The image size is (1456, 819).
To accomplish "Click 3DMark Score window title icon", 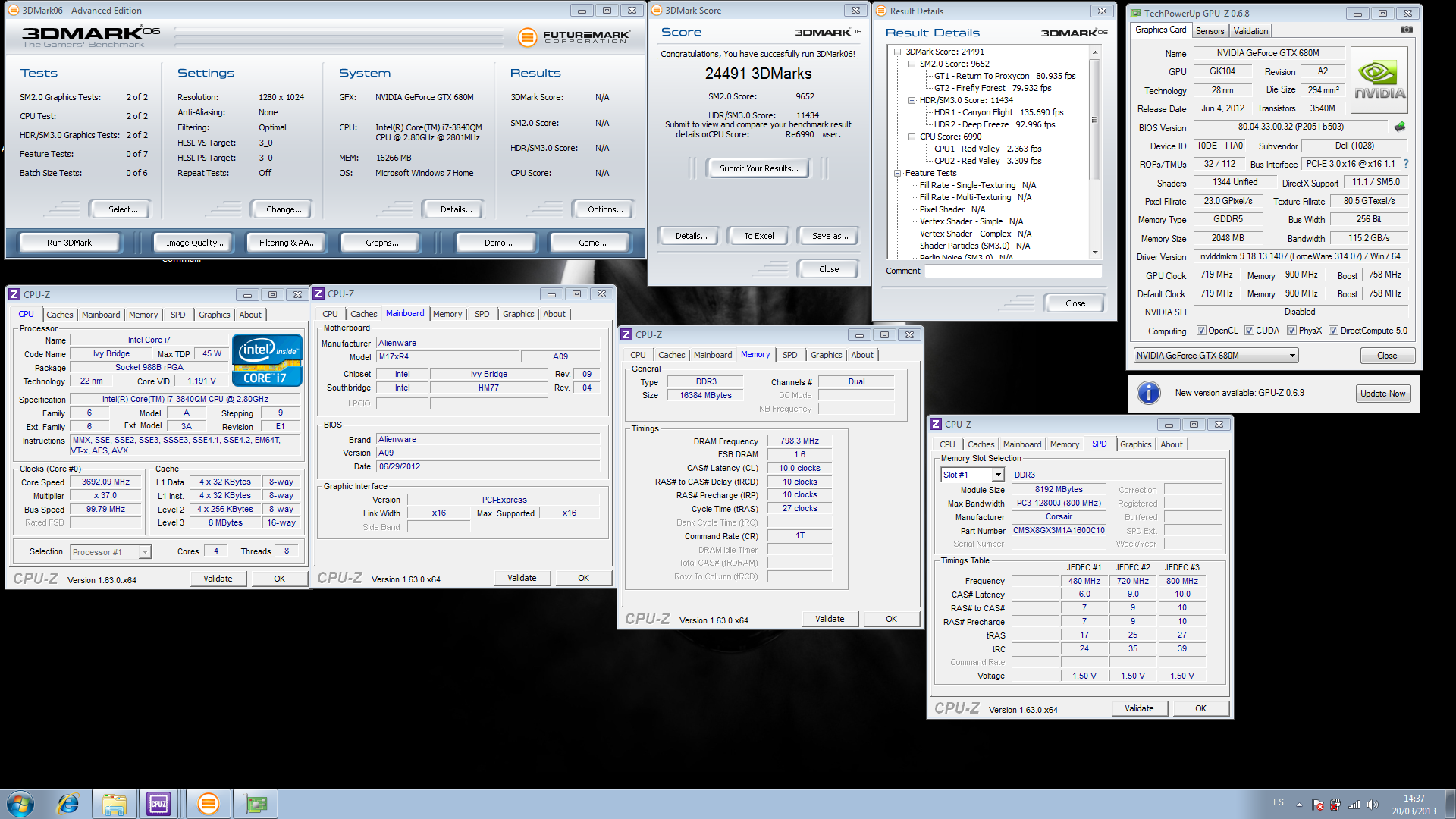I will coord(657,11).
